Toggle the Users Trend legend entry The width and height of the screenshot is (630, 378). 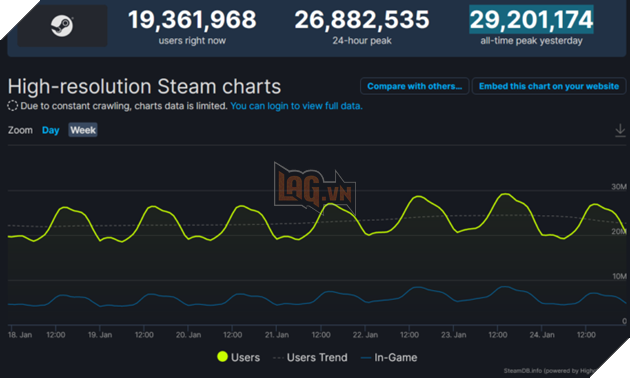[x=310, y=357]
